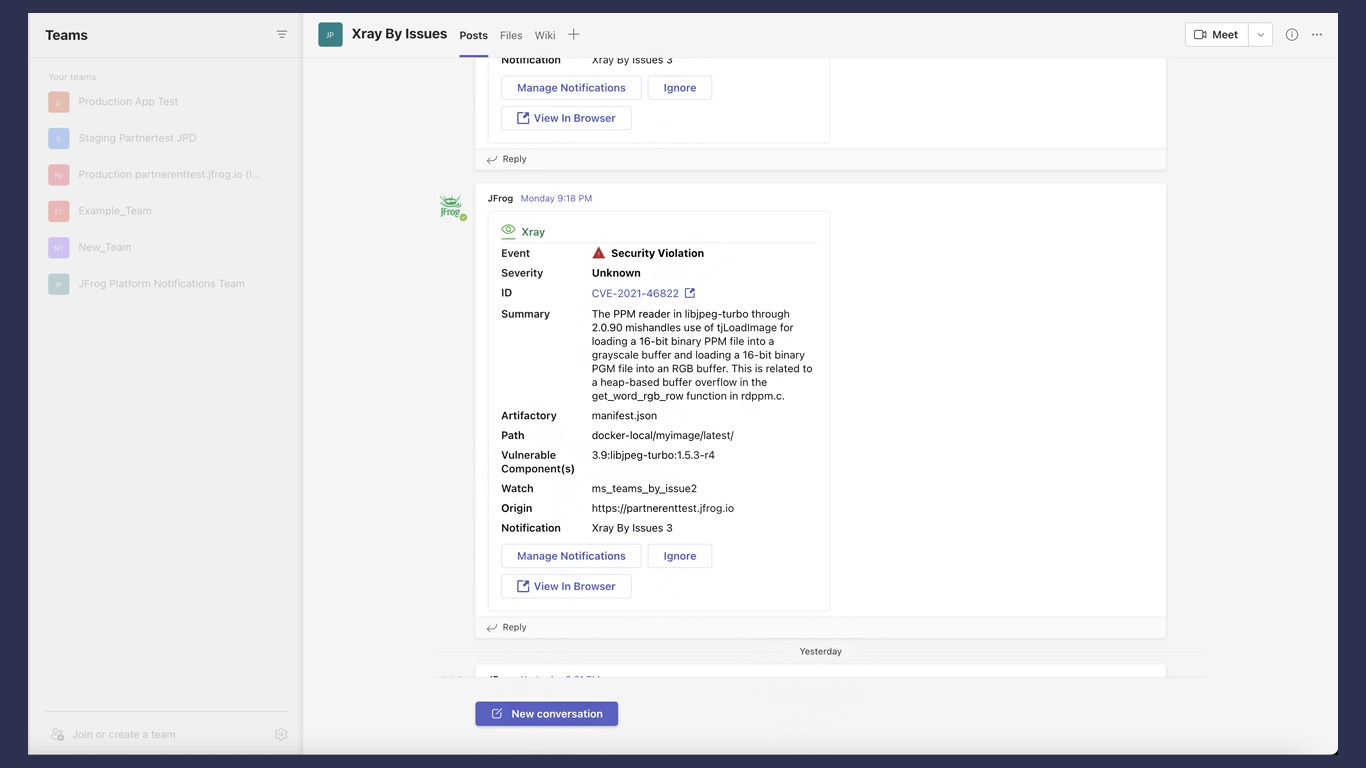
Task: Expand the Meet options dropdown arrow
Action: 1260,35
